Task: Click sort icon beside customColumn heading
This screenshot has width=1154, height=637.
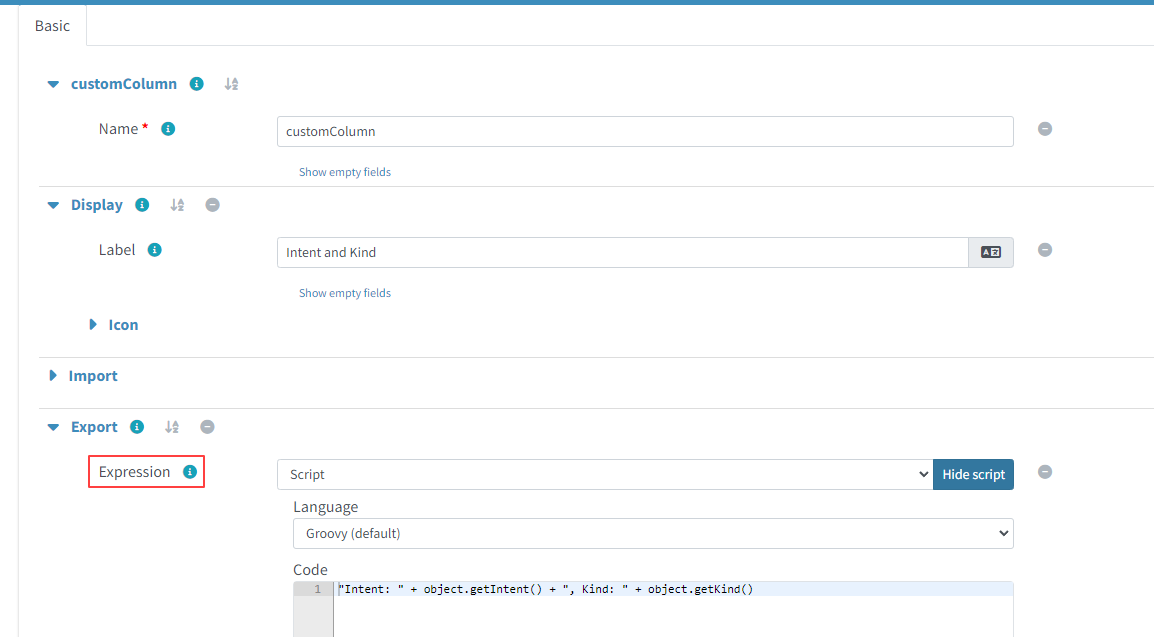Action: pyautogui.click(x=231, y=84)
